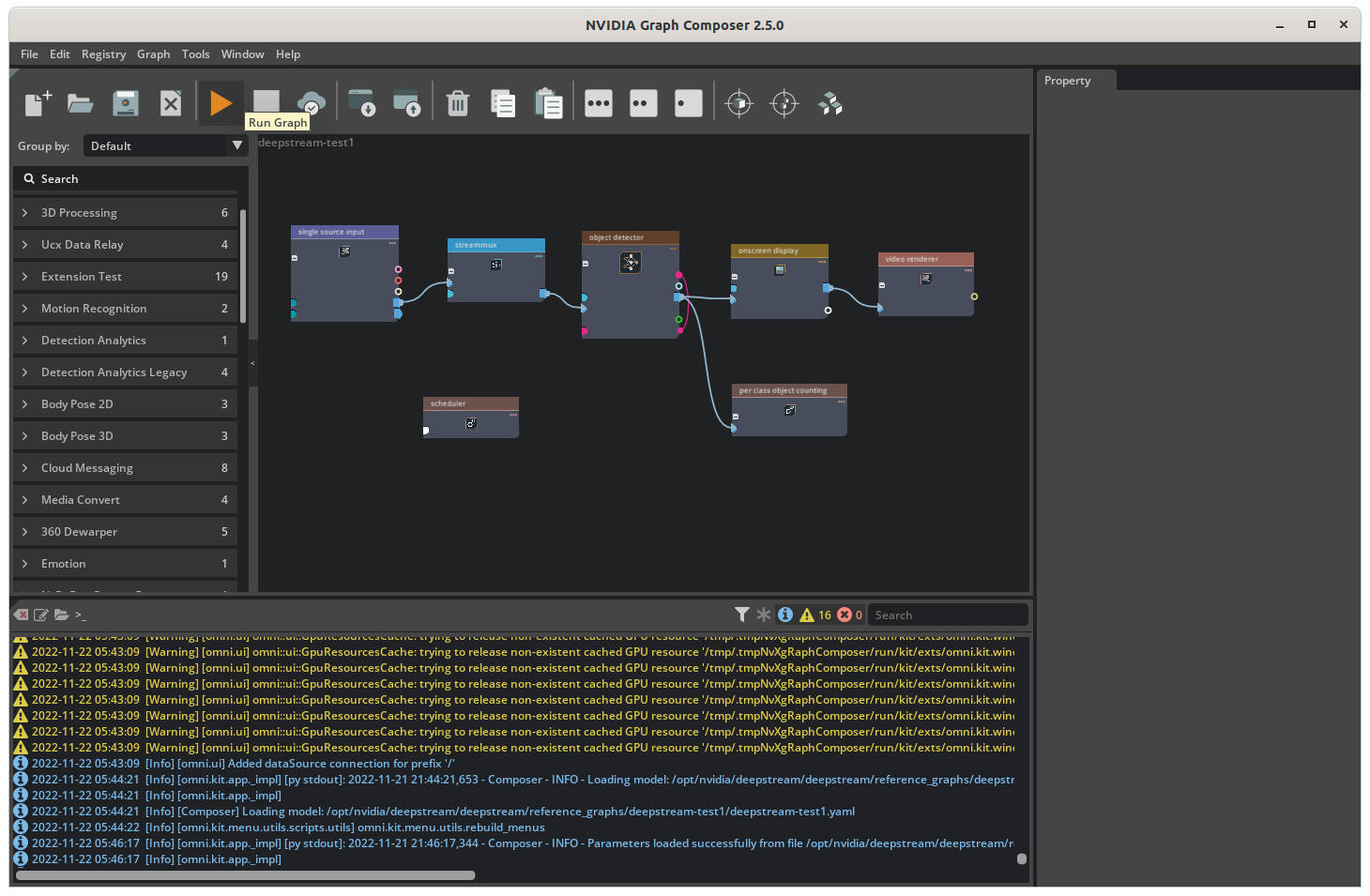Screen dimensions: 1370x896
Task: Collapse the left panel via splitter arrow
Action: pos(252,363)
